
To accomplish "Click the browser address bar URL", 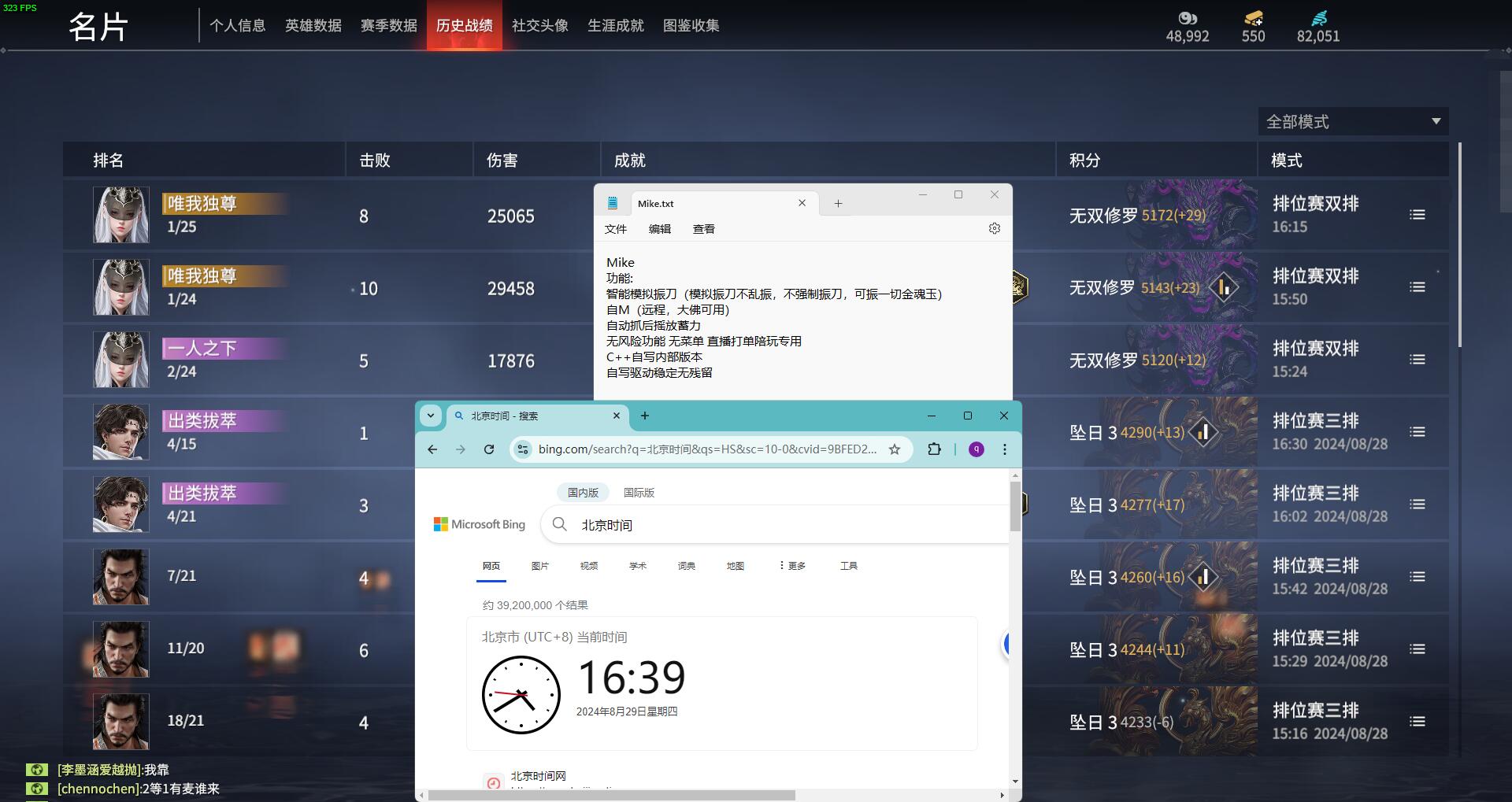I will point(707,449).
